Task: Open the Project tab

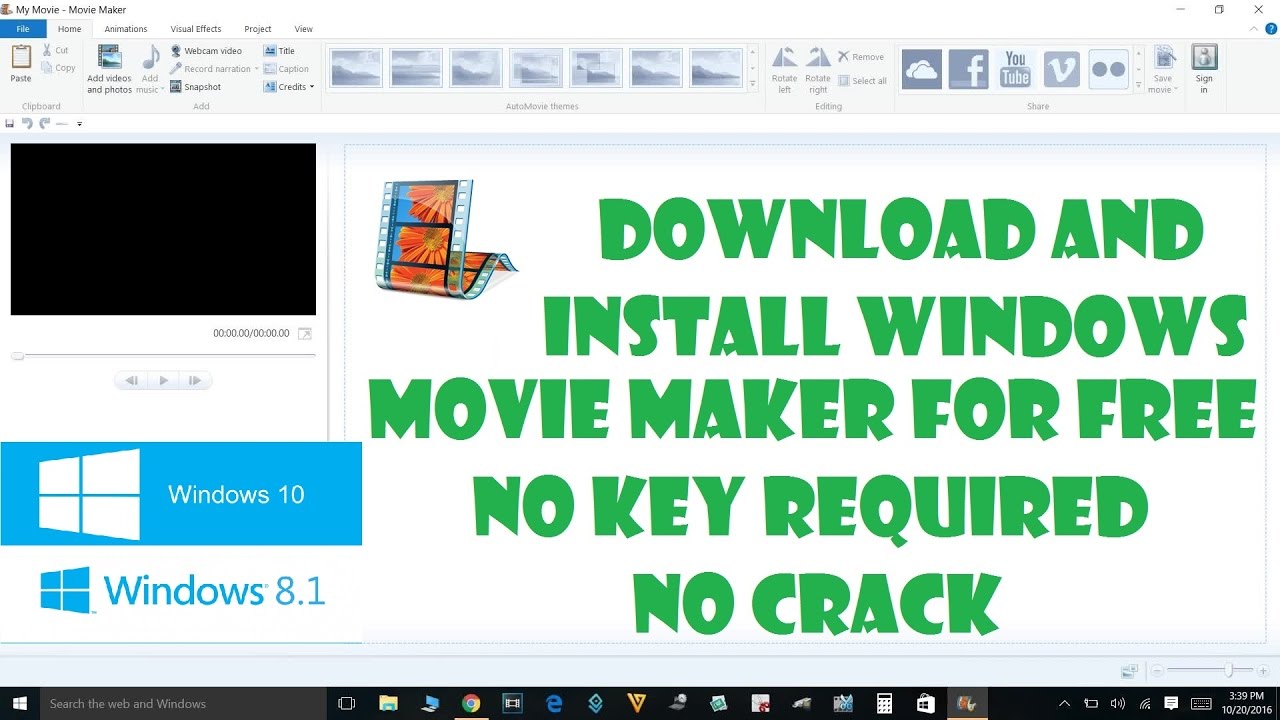Action: [x=258, y=29]
